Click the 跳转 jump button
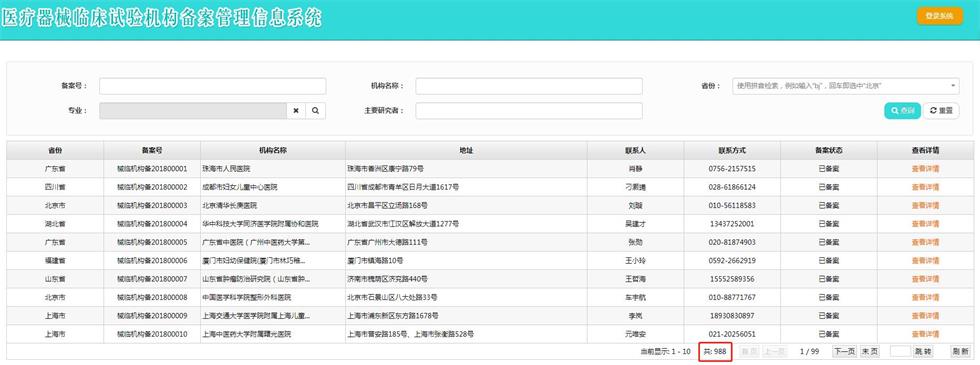Viewport: 980px width, 365px height. 923,352
